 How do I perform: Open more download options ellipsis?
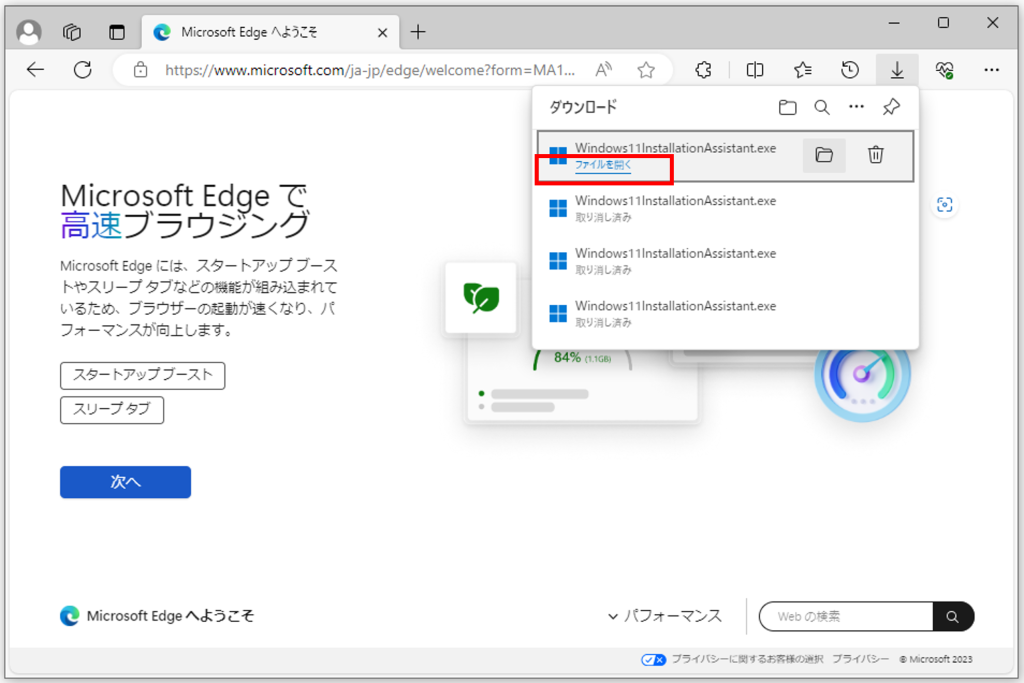(x=856, y=106)
